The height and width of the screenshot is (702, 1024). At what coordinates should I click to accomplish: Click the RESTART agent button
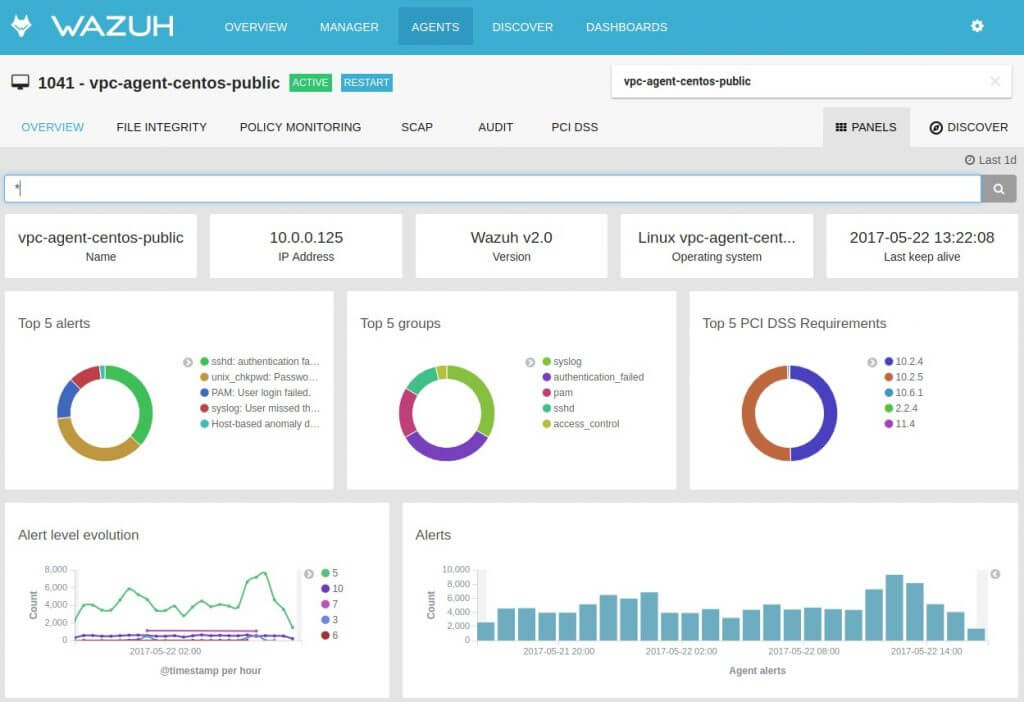point(366,83)
